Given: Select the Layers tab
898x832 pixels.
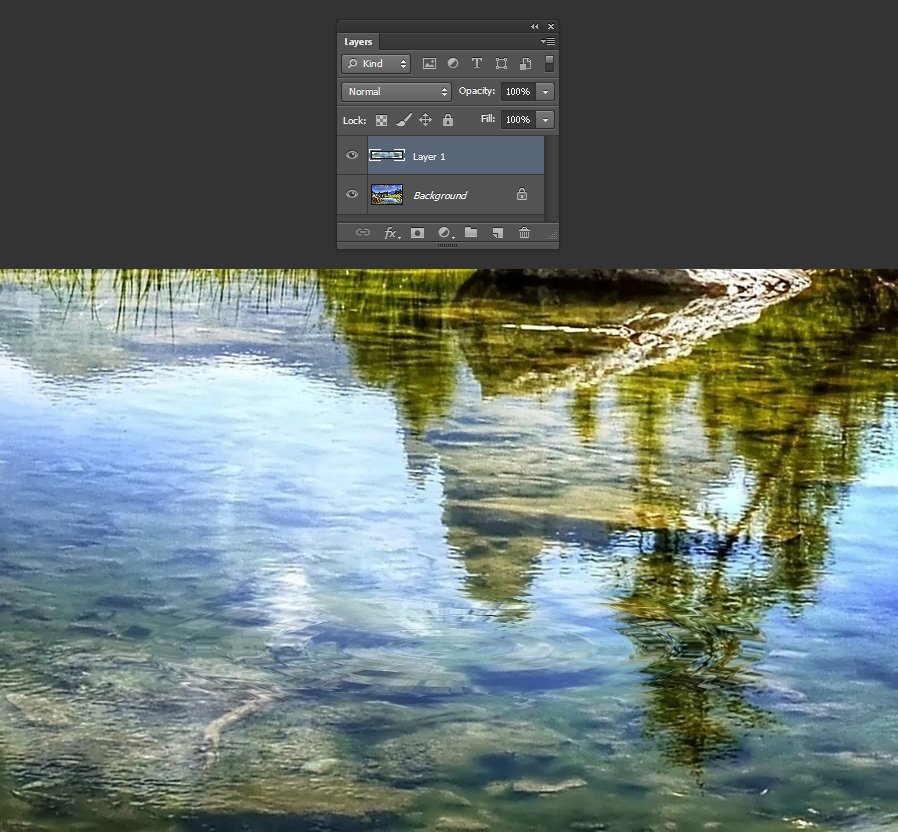Looking at the screenshot, I should pos(358,42).
